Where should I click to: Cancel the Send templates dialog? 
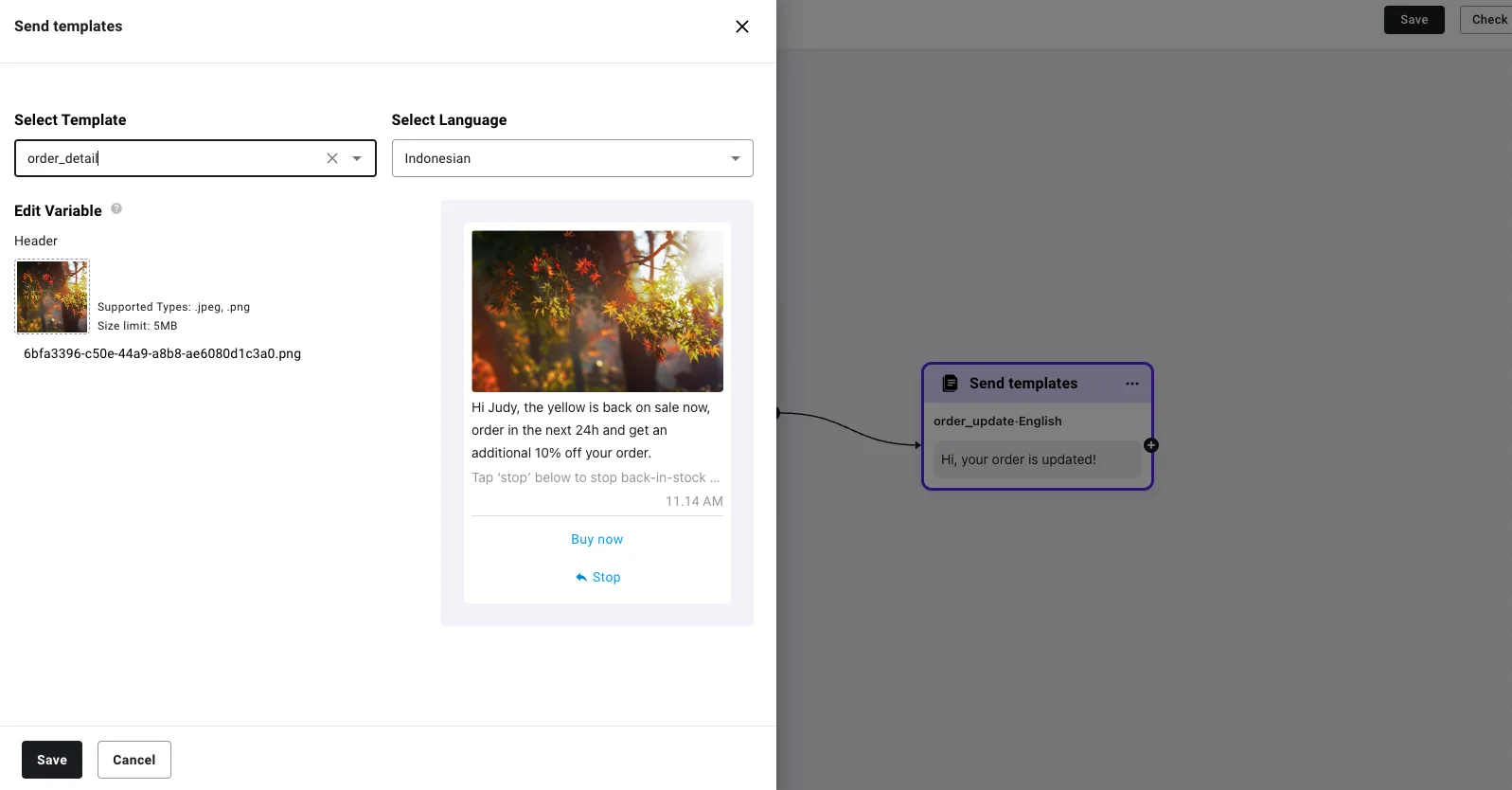pos(134,760)
